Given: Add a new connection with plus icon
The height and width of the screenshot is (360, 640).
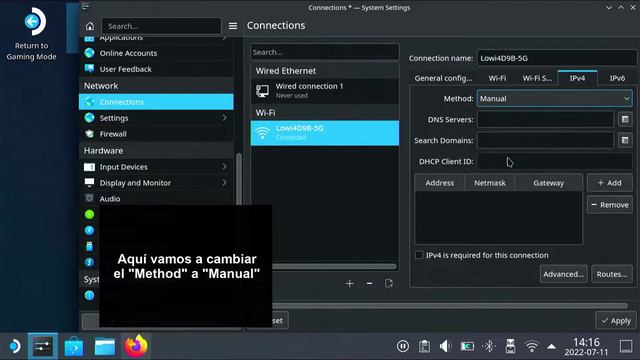Looking at the screenshot, I should (349, 283).
